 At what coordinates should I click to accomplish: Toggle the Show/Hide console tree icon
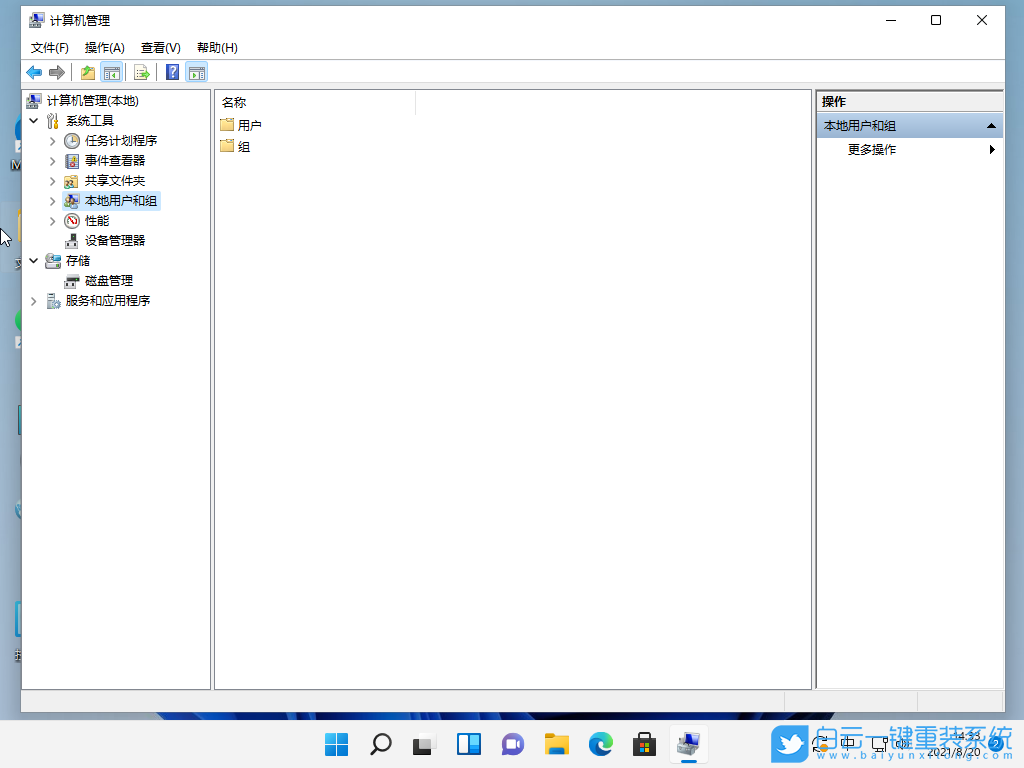click(112, 71)
